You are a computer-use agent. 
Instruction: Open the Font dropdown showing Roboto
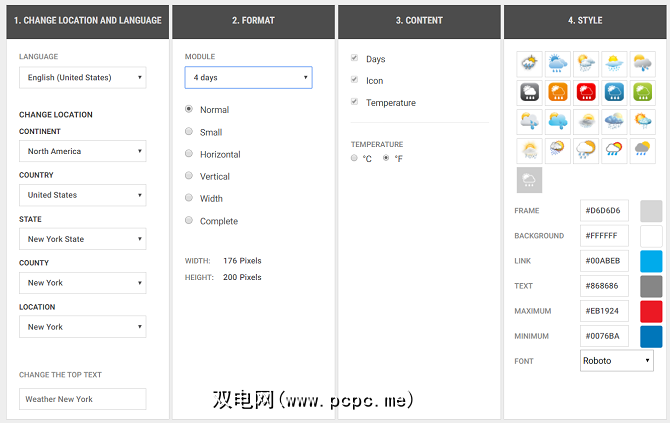pyautogui.click(x=617, y=360)
